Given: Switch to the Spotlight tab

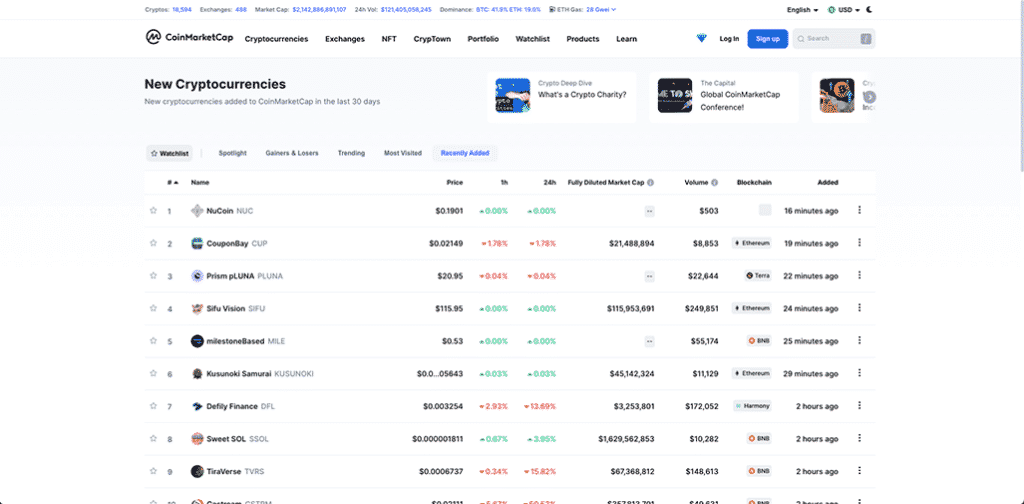Looking at the screenshot, I should pyautogui.click(x=232, y=153).
